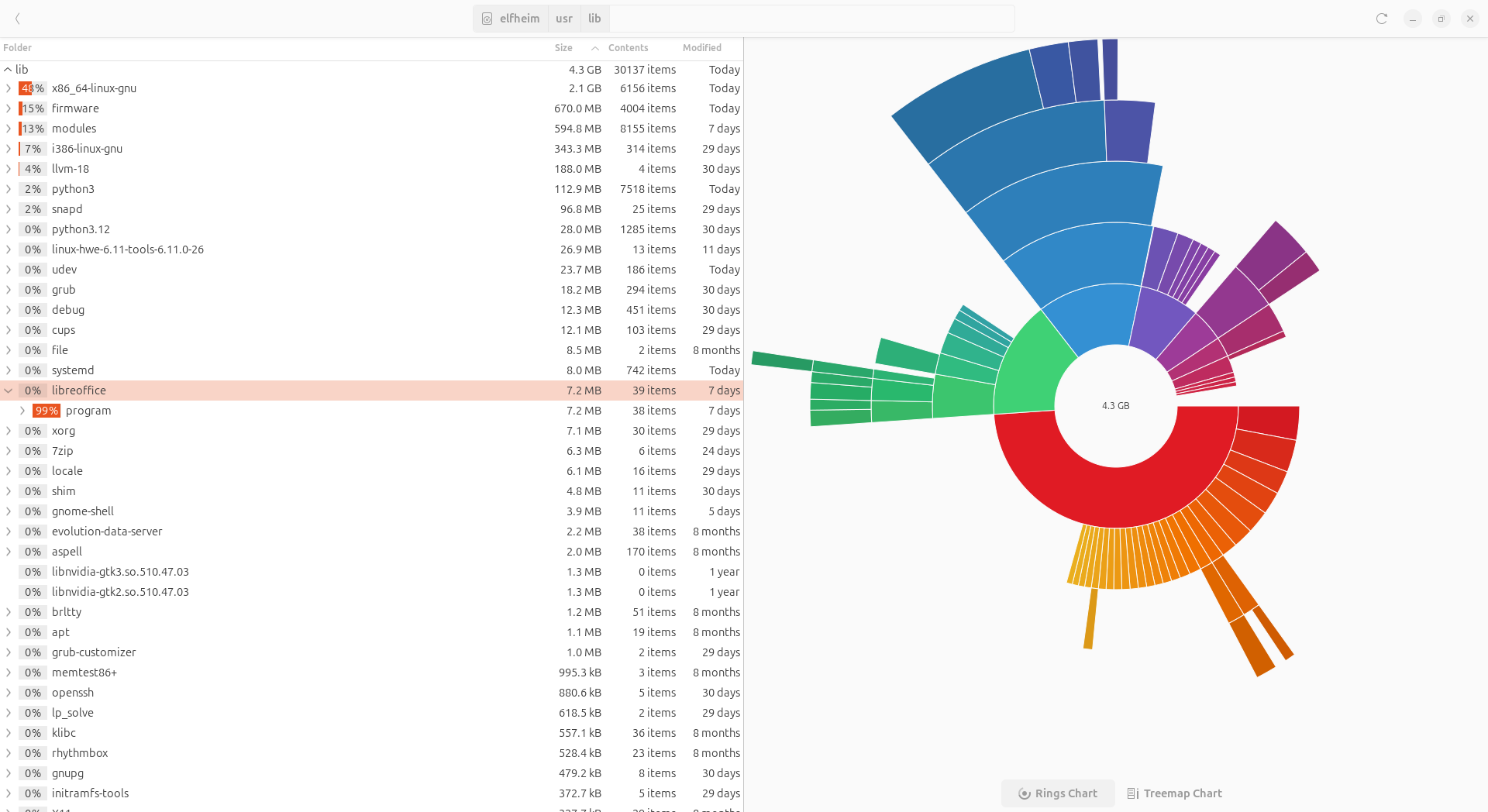
Task: Click the Contents column header
Action: 628,48
